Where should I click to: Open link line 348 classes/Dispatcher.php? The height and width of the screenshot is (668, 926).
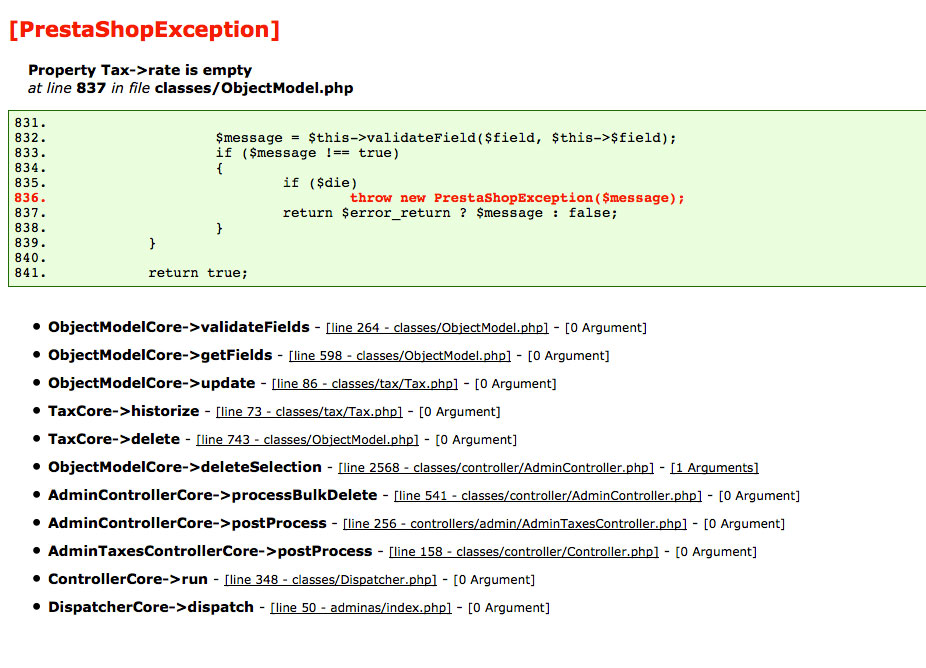click(x=331, y=580)
